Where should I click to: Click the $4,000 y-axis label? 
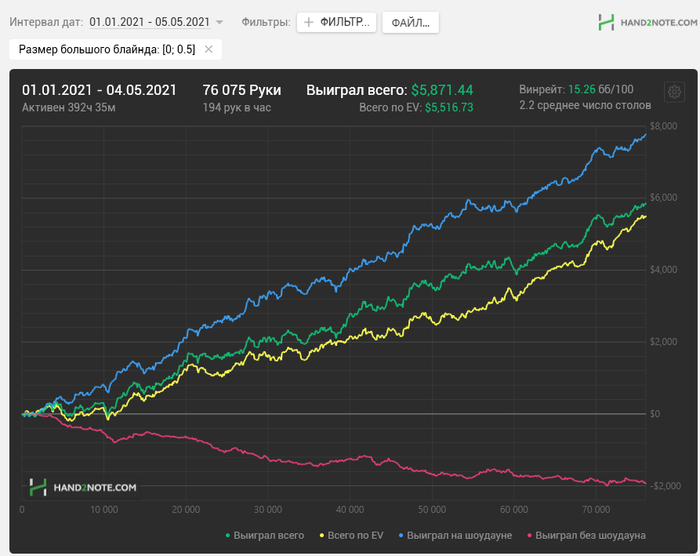tap(663, 269)
